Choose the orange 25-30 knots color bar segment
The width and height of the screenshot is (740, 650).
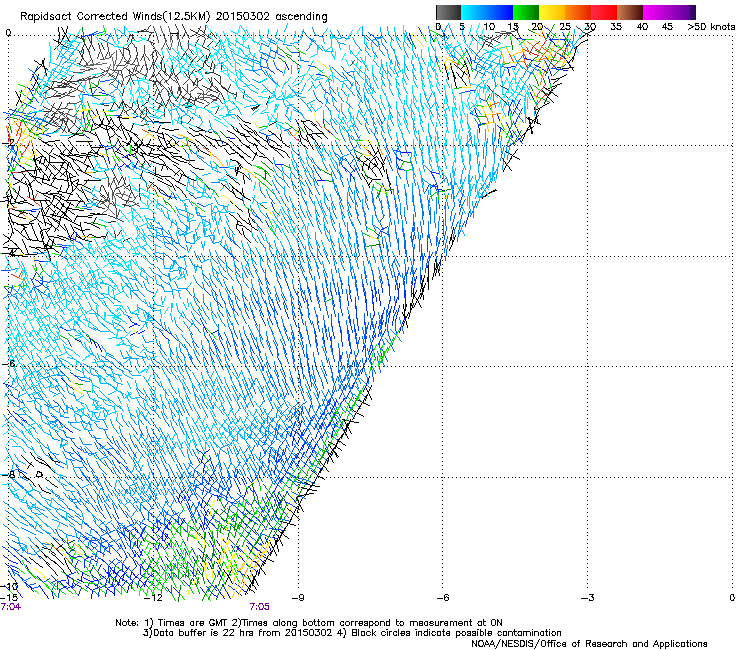tap(578, 12)
